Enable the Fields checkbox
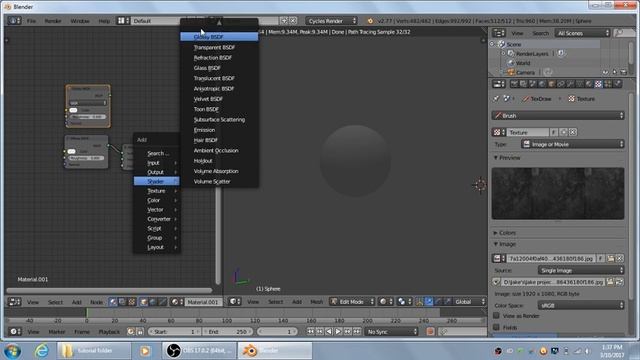Screen dimensions: 640x360 point(496,327)
